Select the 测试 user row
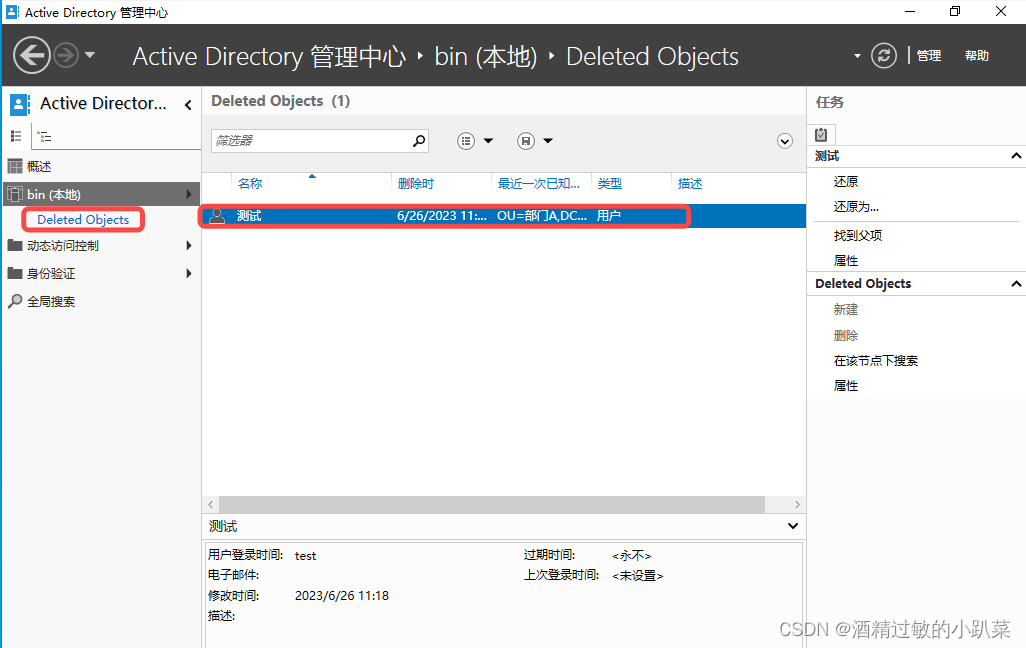The height and width of the screenshot is (648, 1026). pyautogui.click(x=503, y=215)
